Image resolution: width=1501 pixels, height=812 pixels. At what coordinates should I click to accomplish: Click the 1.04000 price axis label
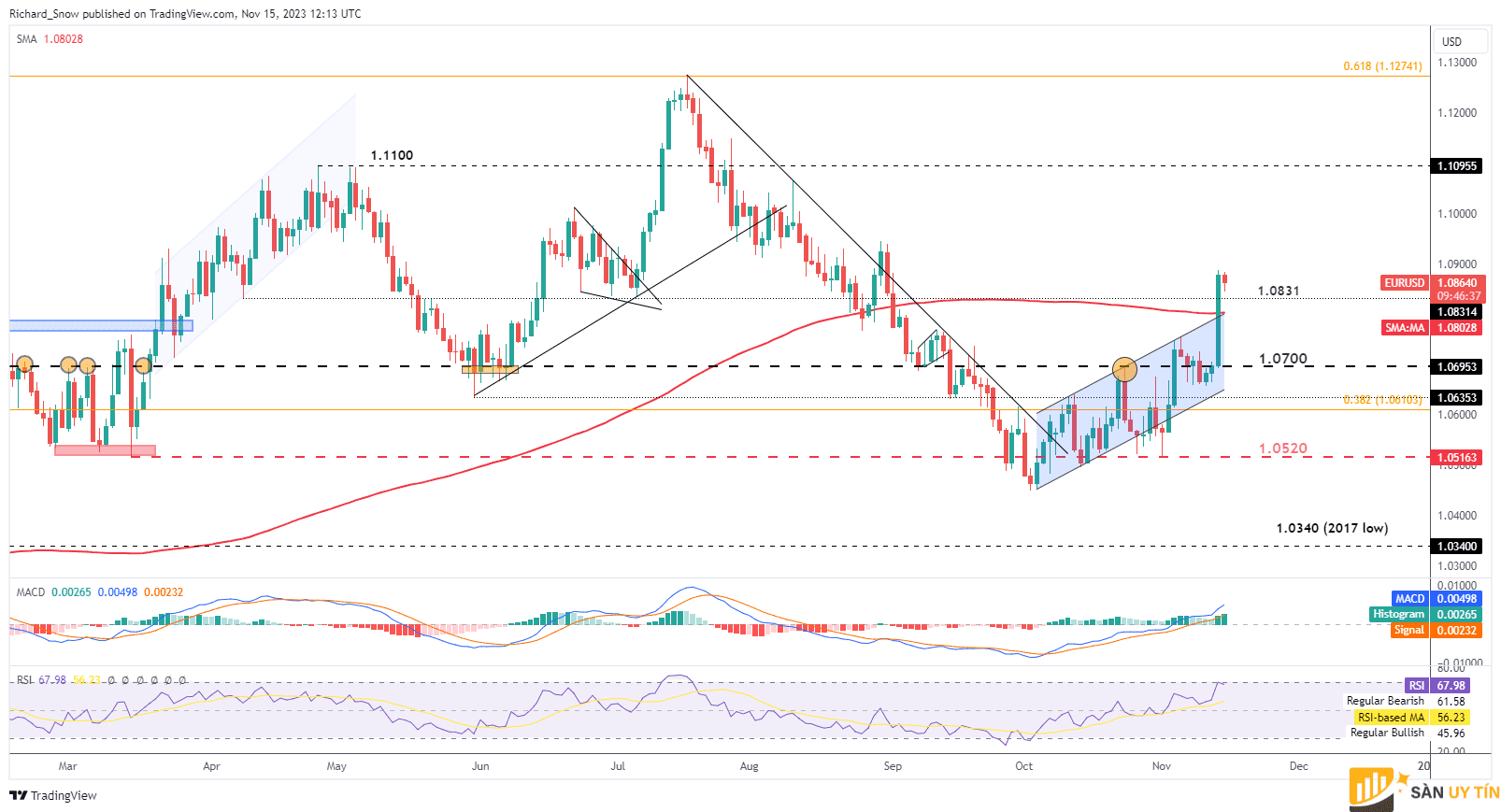[x=1457, y=516]
